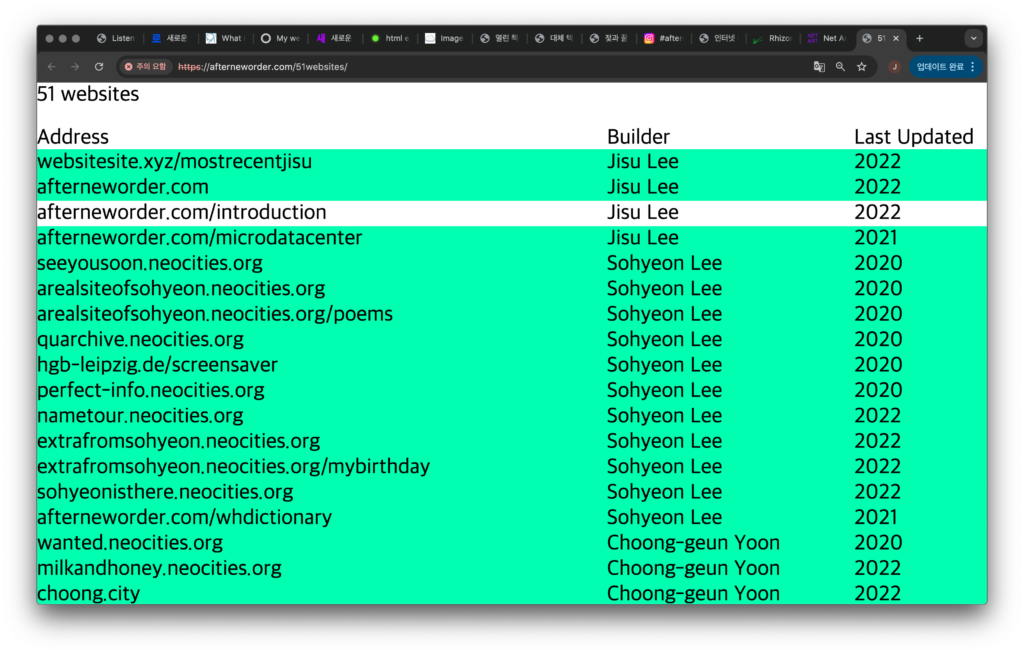The image size is (1024, 653).
Task: Open the J profile avatar
Action: [894, 67]
